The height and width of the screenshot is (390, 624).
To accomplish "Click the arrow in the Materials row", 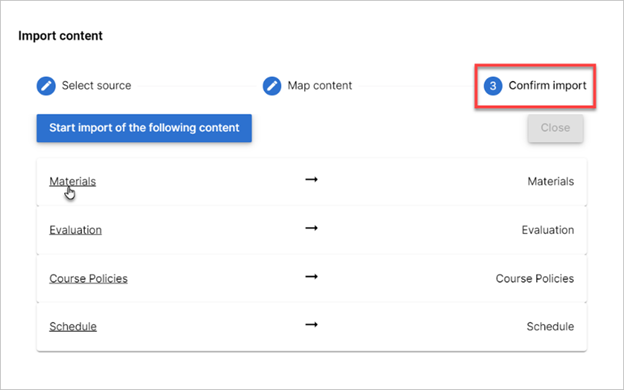I will pos(312,179).
